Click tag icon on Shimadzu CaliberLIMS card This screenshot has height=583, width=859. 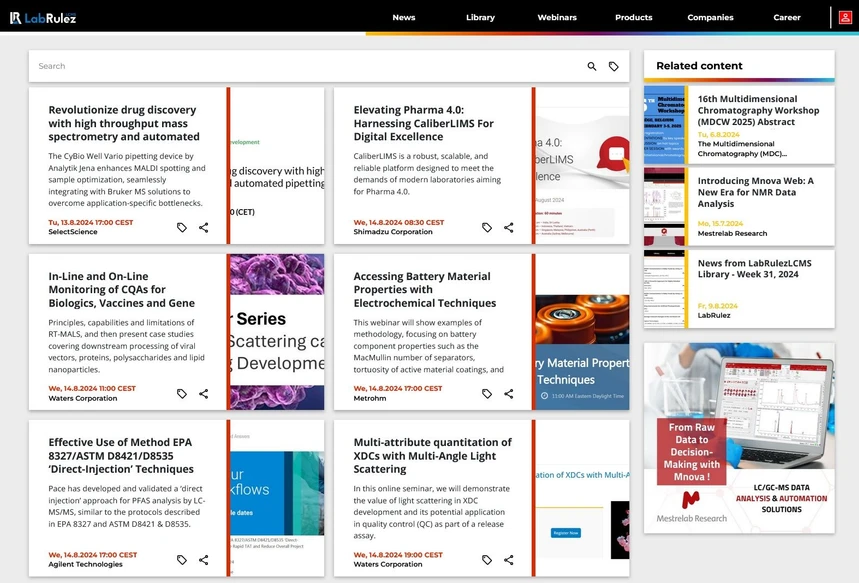tap(487, 228)
